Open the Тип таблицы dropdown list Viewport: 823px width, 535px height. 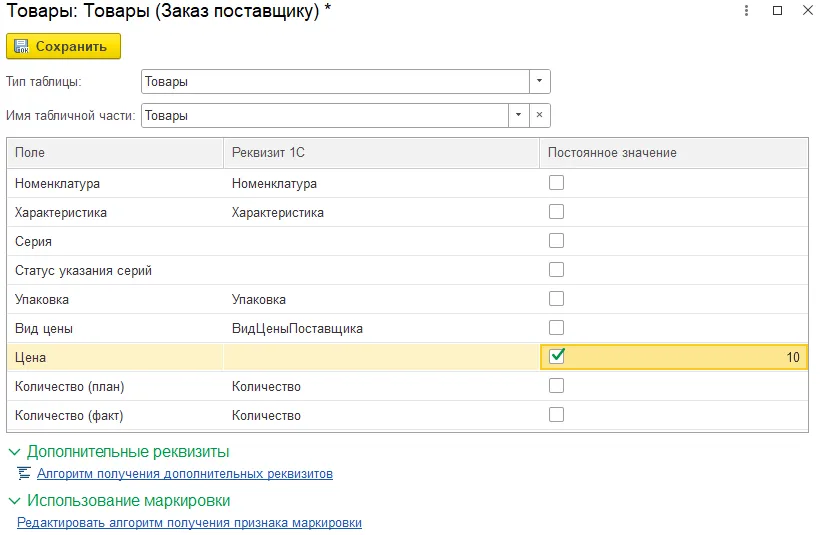coord(539,81)
